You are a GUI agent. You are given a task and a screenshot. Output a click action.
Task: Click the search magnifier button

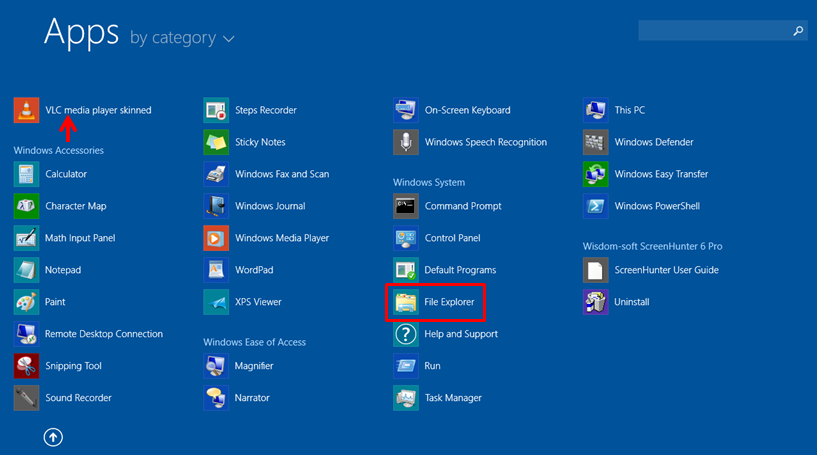coord(798,31)
